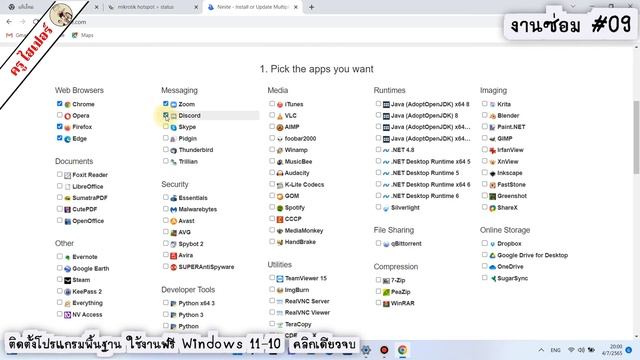Click the Google Earth icon
This screenshot has width=640, height=360.
68,269
